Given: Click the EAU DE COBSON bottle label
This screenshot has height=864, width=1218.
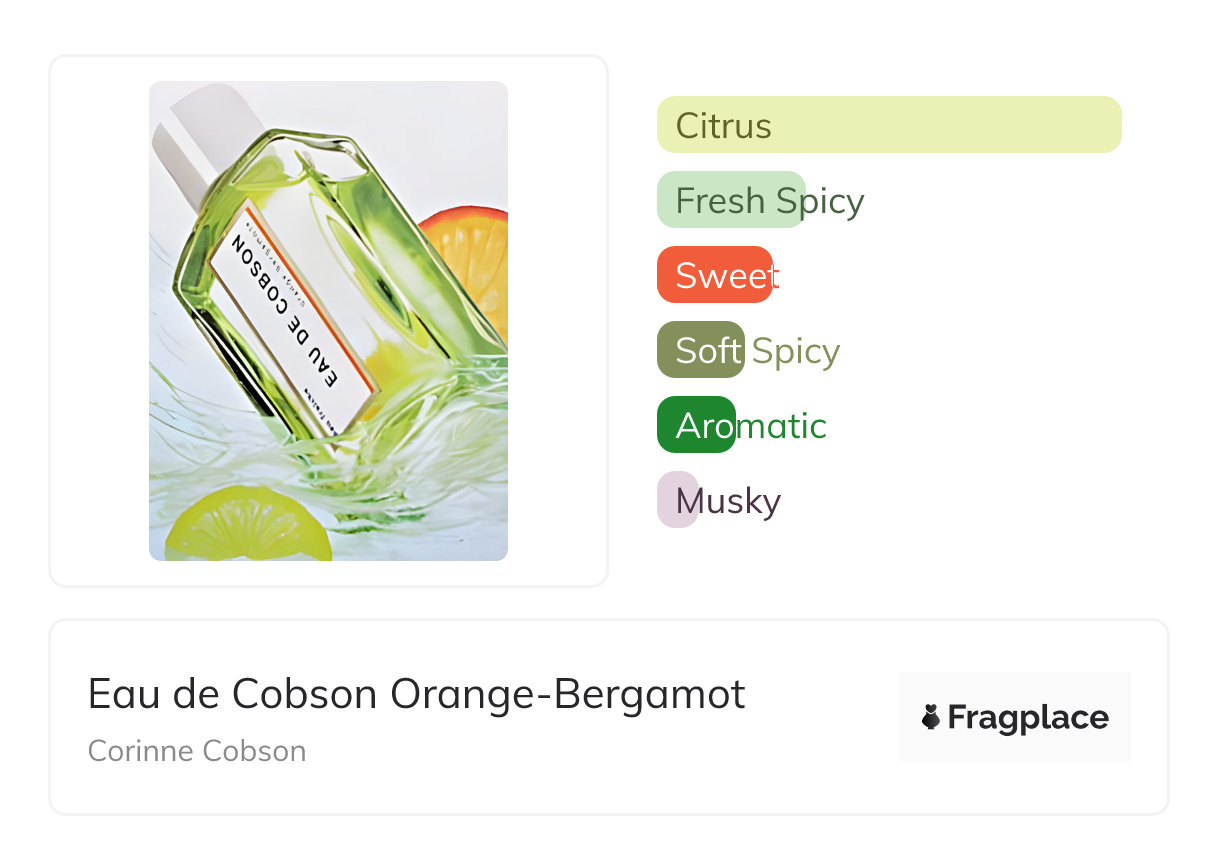Looking at the screenshot, I should pos(290,315).
